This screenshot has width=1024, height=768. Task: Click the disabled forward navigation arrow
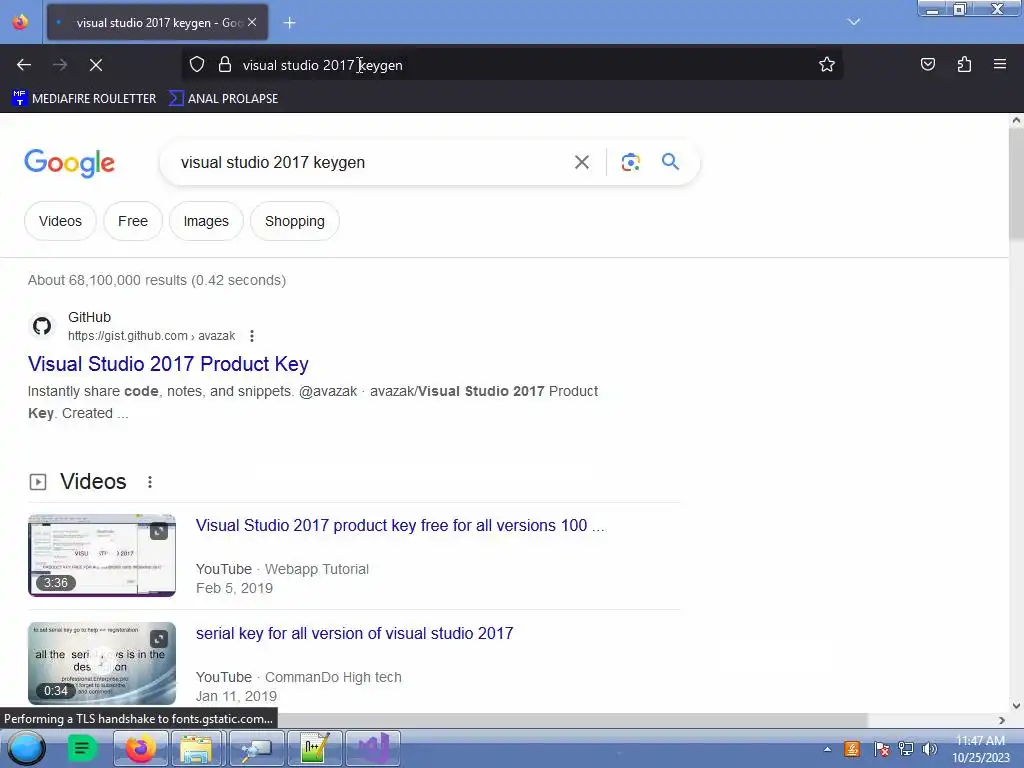(60, 65)
